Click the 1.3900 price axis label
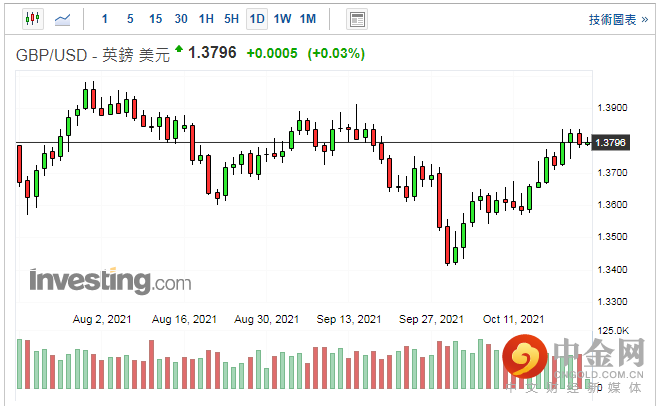659x406 pixels. tap(610, 108)
